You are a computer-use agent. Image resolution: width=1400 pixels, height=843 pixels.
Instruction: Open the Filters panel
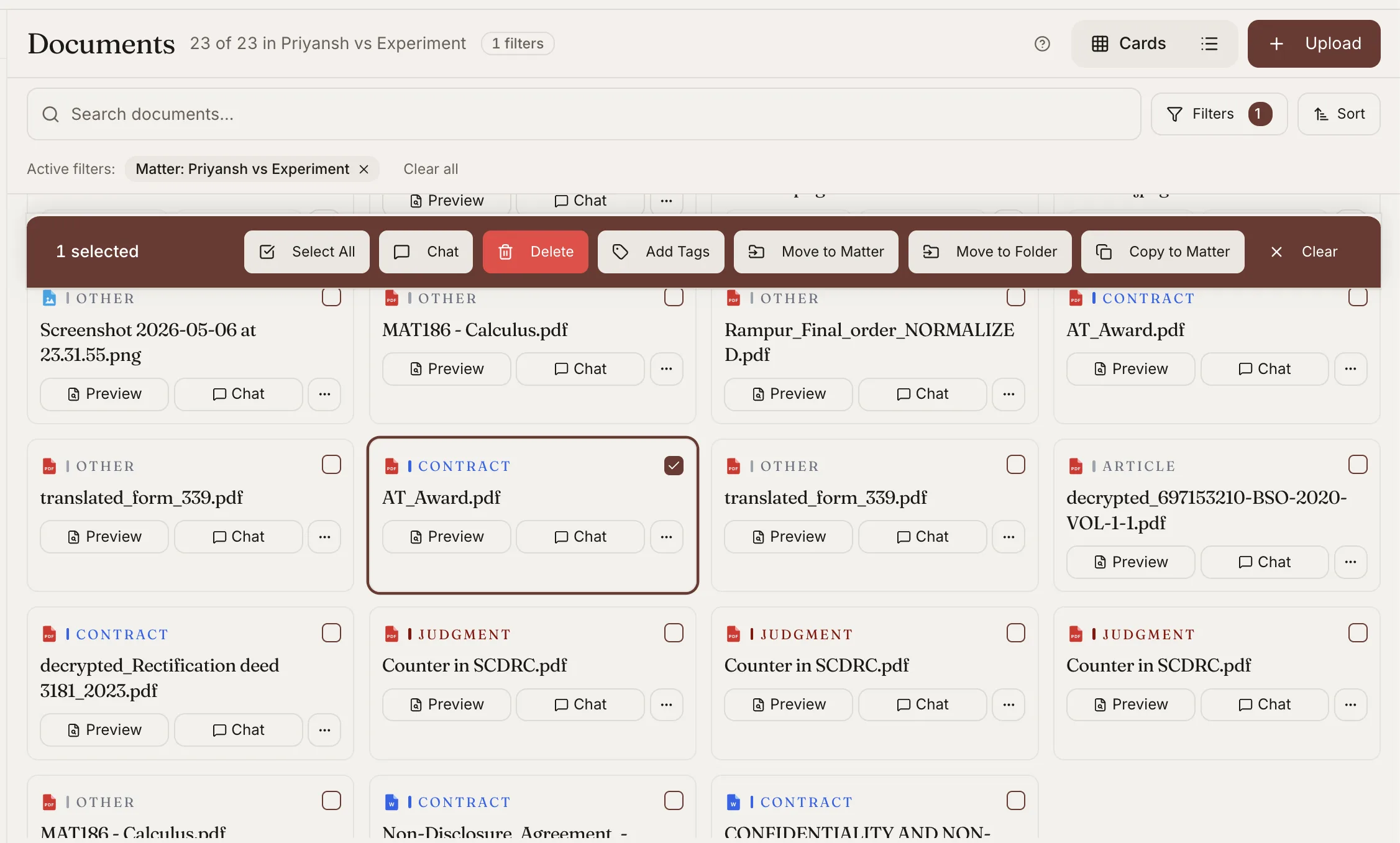[1219, 114]
